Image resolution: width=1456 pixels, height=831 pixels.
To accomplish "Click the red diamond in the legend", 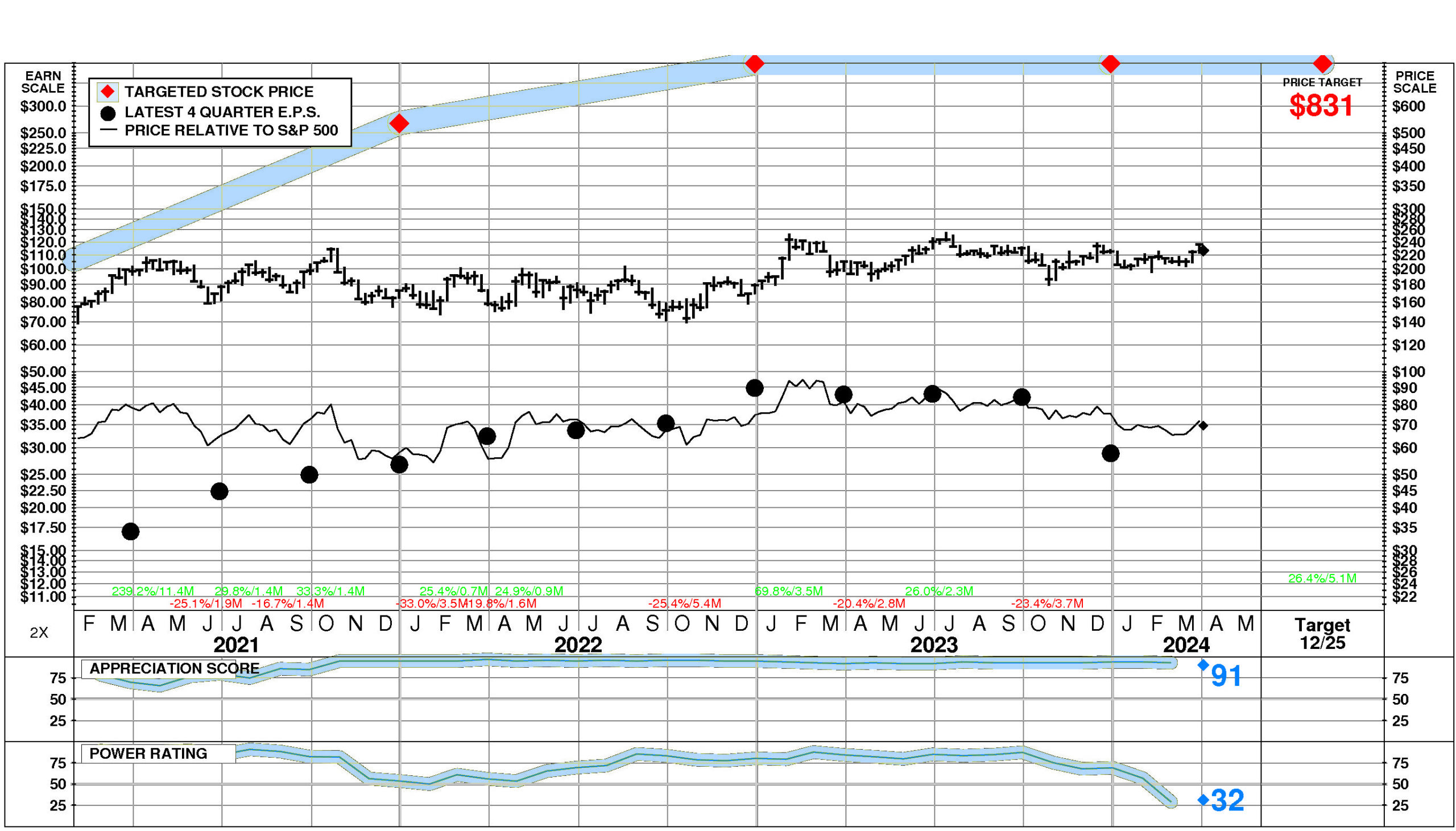I will 108,92.
